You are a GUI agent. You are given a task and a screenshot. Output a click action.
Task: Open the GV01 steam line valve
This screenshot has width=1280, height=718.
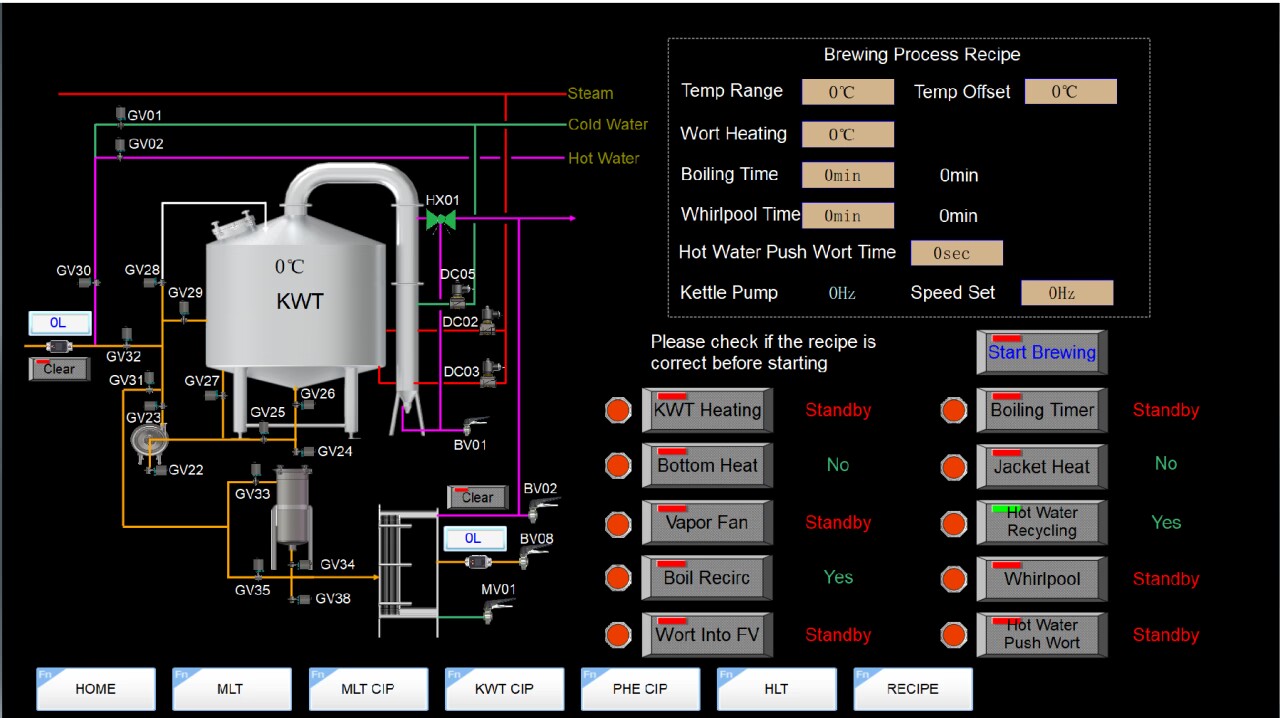[120, 115]
